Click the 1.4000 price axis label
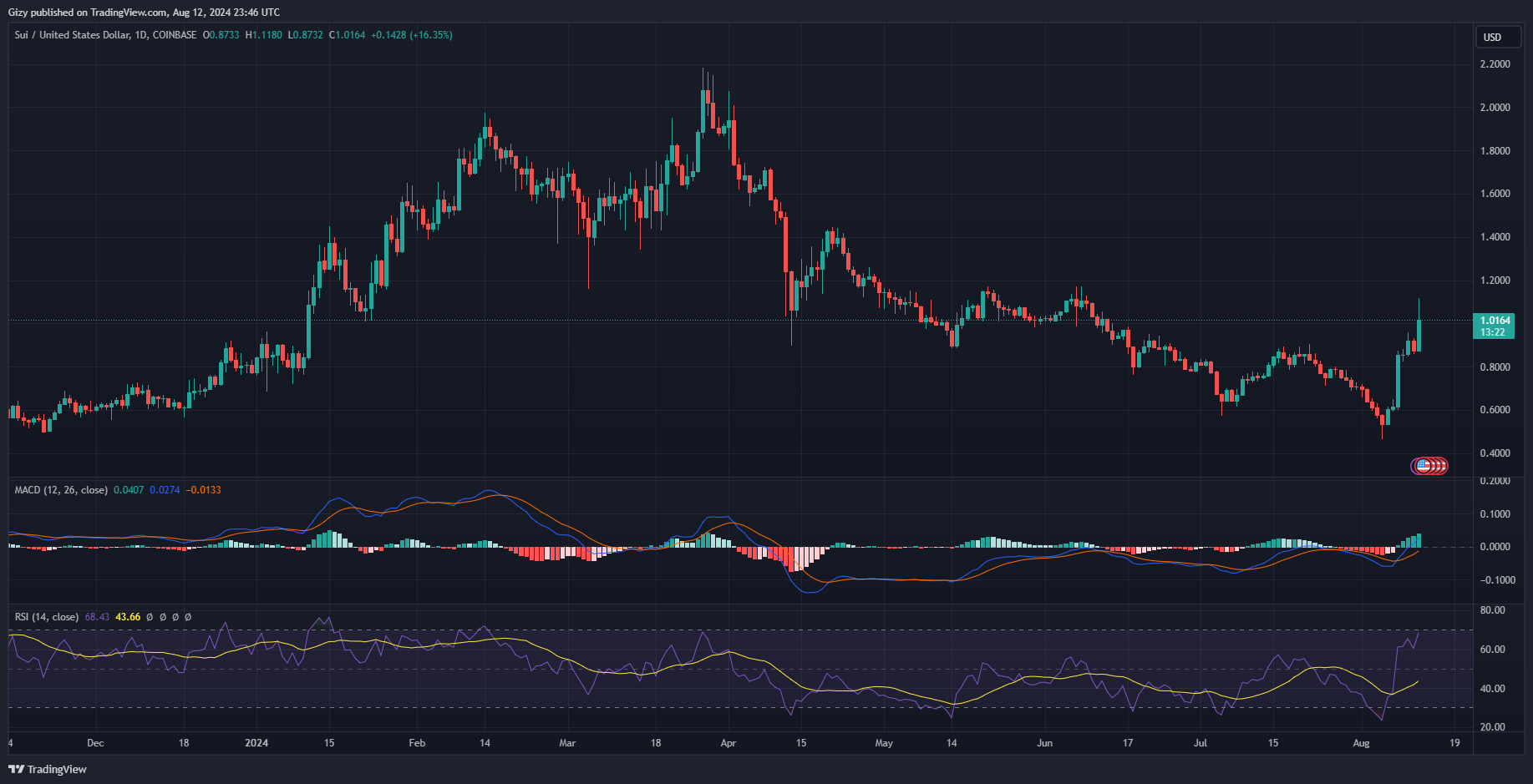The image size is (1533, 784). click(x=1495, y=237)
